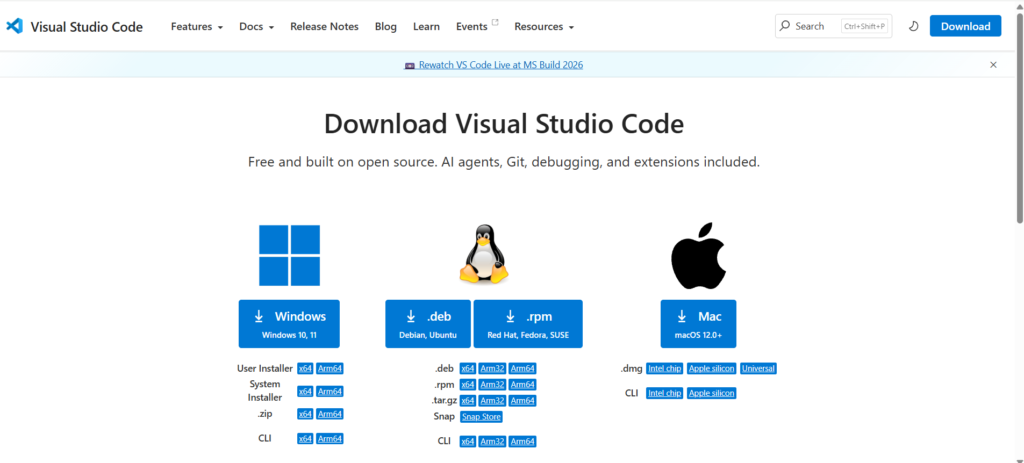Download Linux .tar.gz Arm32 archive
1024x463 pixels.
point(492,400)
